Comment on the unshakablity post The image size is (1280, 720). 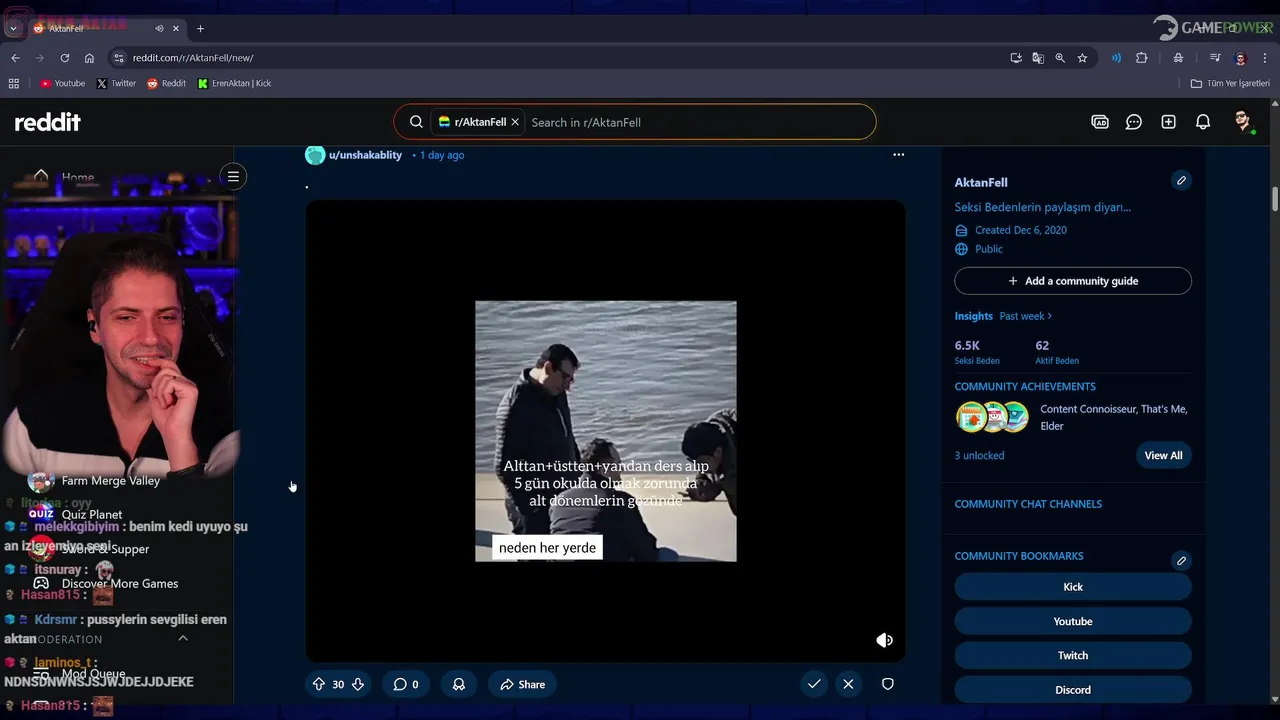coord(405,684)
